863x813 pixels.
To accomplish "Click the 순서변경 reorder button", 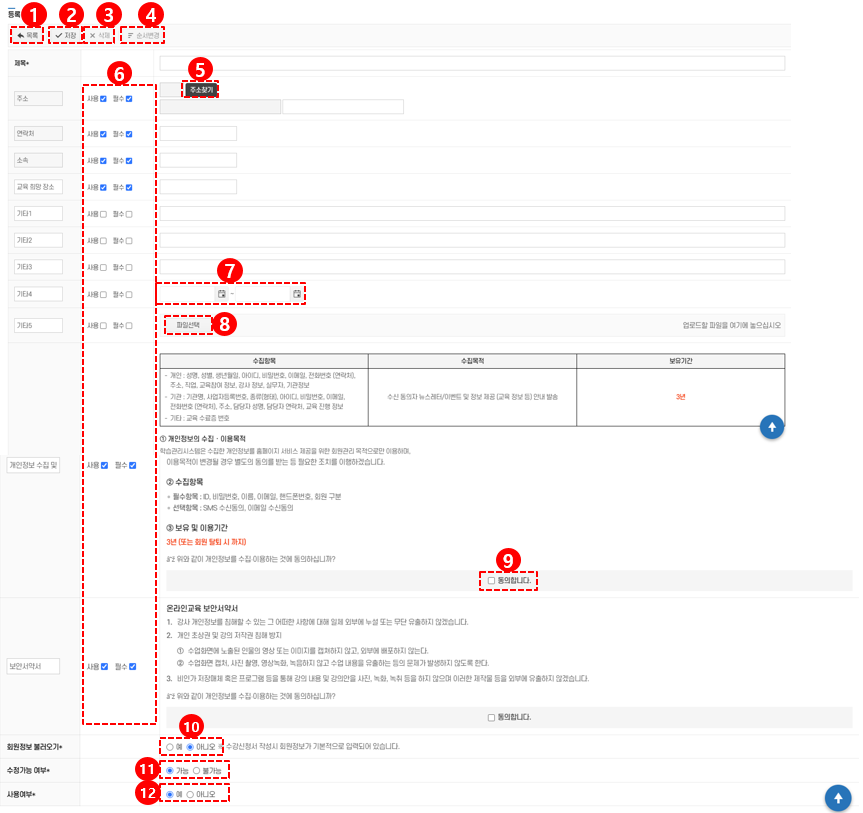I will (143, 35).
